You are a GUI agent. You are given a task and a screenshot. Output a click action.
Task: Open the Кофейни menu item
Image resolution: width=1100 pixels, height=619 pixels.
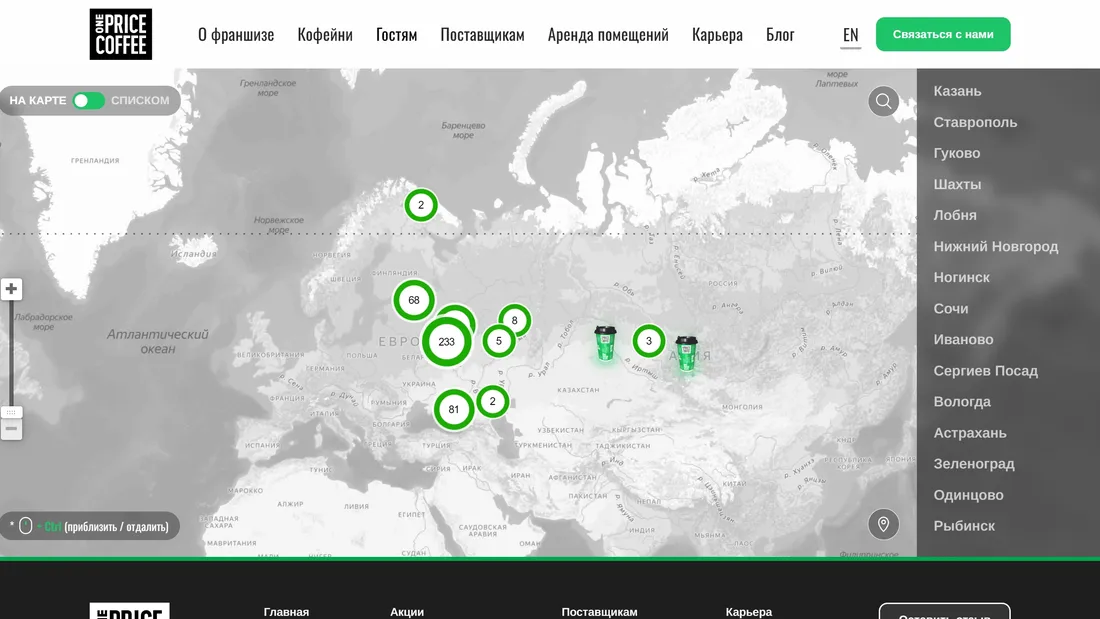point(323,34)
